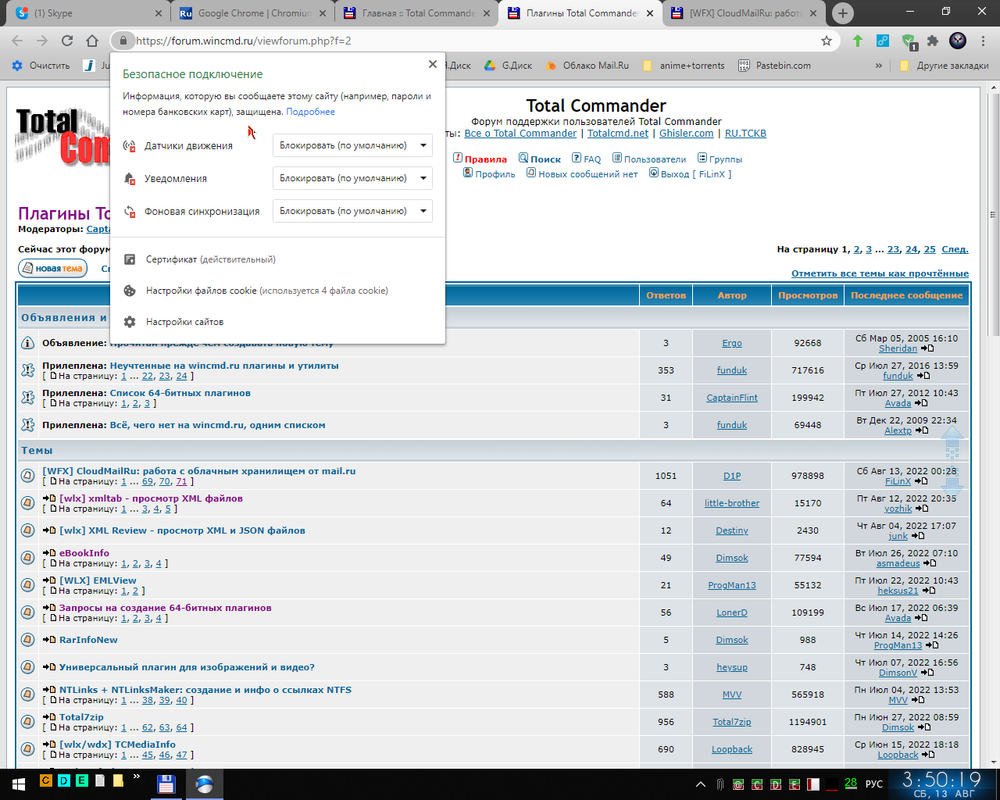
Task: Click the site info lock icon in address bar
Action: point(122,41)
